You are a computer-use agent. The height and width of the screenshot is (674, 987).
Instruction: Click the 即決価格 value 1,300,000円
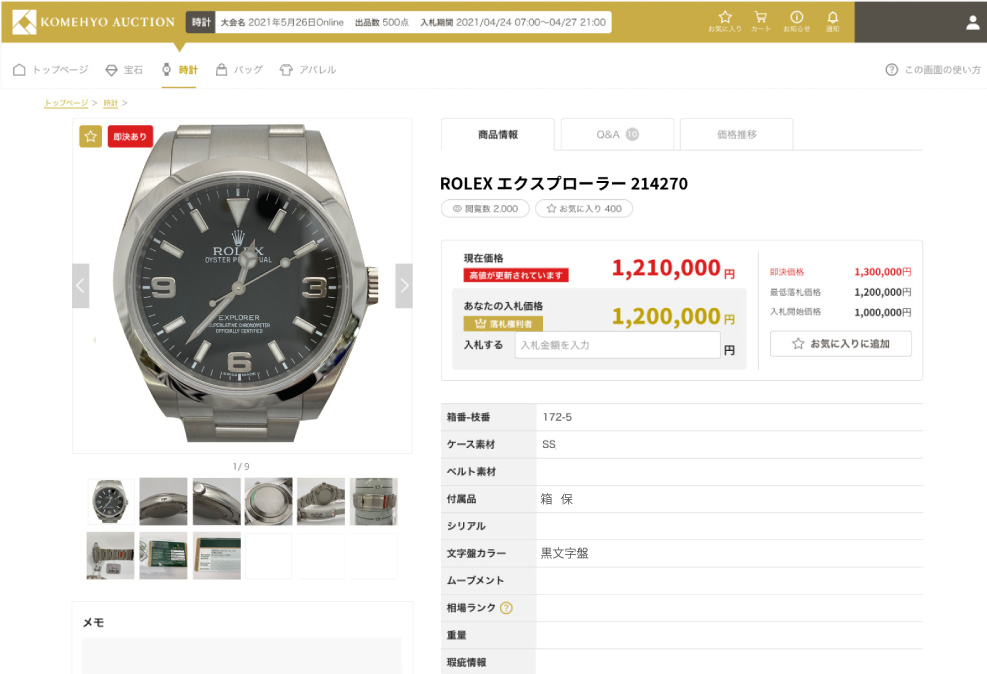coord(883,272)
